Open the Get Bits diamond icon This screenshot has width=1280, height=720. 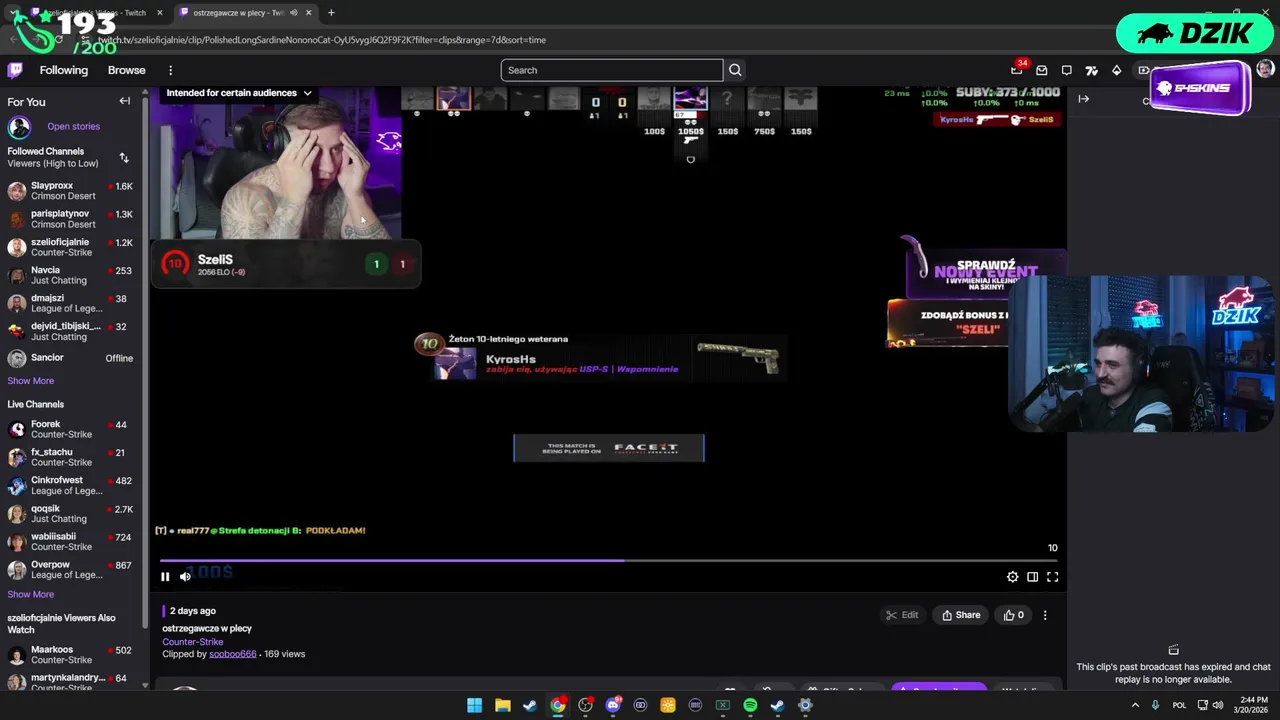(1117, 70)
